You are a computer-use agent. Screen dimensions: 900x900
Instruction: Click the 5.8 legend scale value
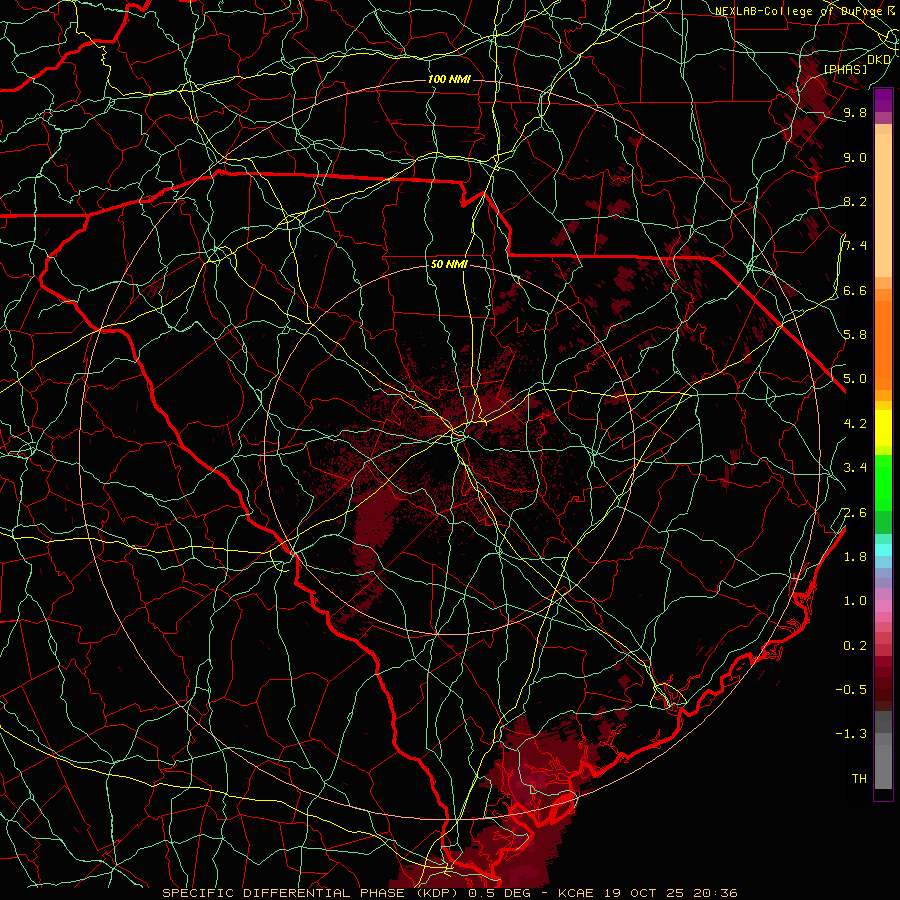(855, 335)
